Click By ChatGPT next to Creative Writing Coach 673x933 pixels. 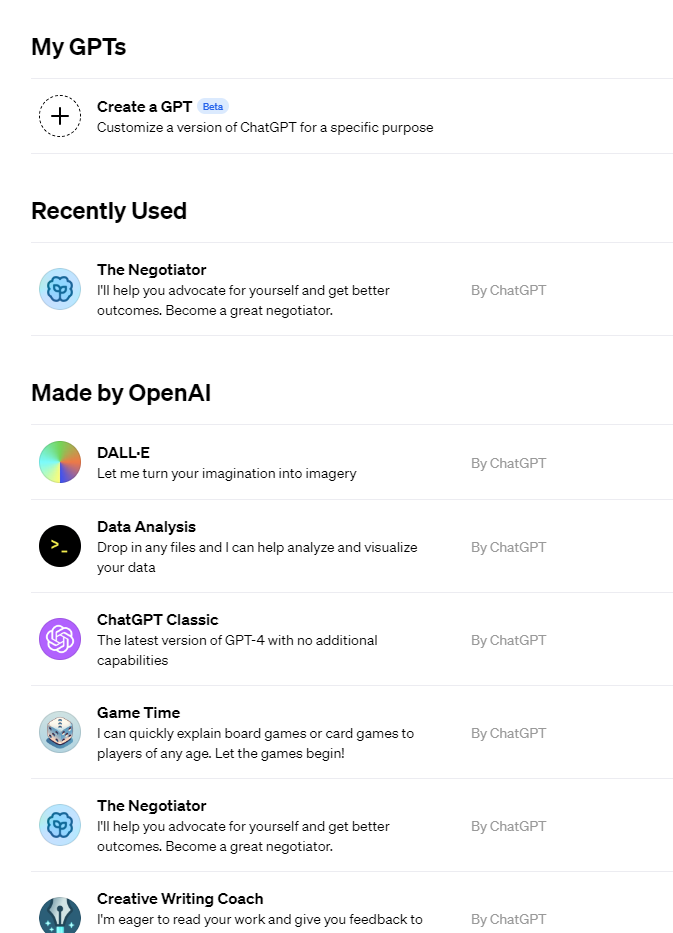click(x=508, y=919)
